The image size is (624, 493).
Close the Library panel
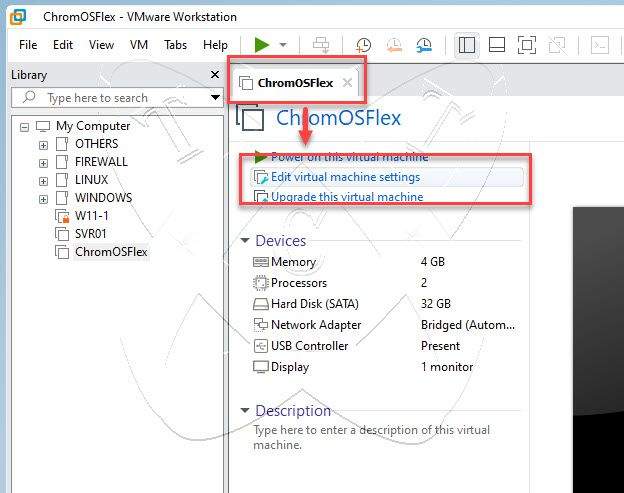(215, 74)
